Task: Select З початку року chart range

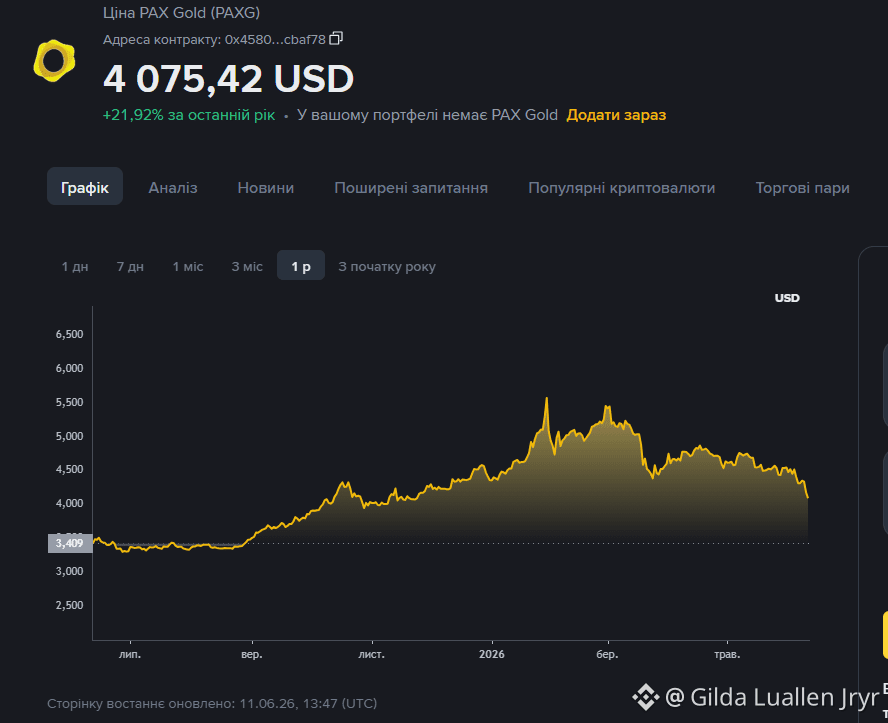Action: [x=387, y=266]
